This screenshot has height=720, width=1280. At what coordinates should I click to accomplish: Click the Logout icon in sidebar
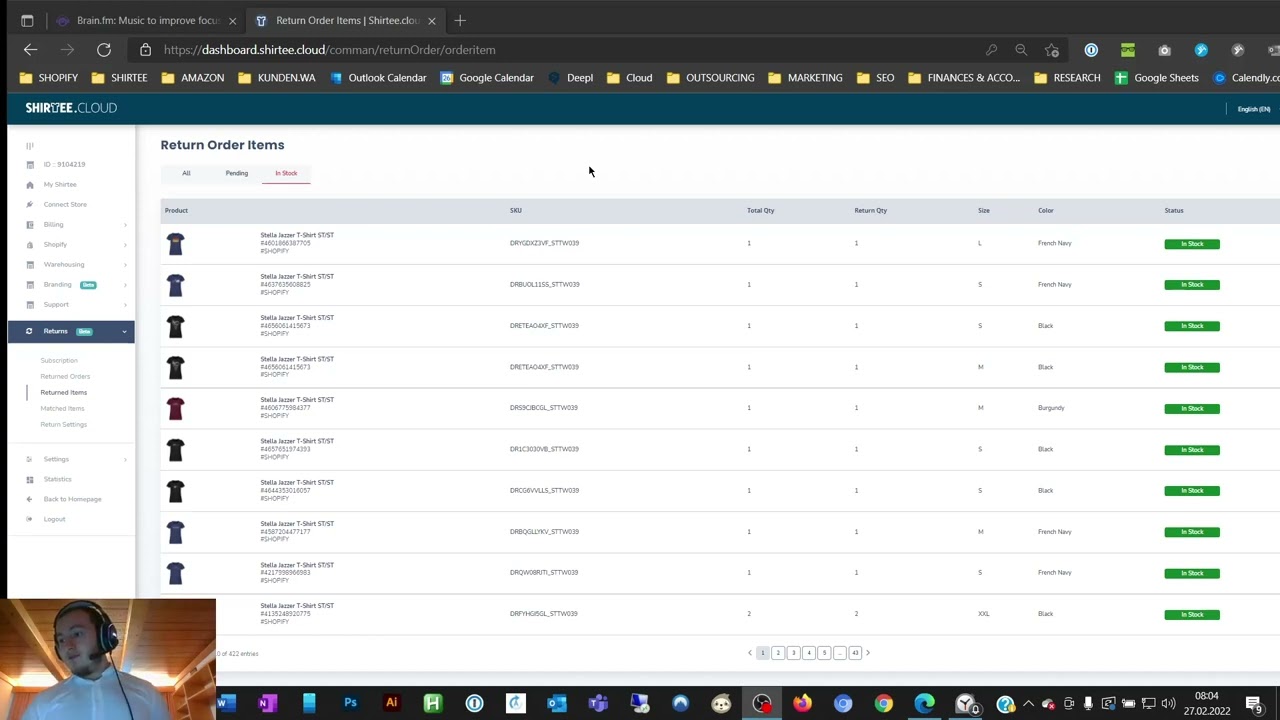click(30, 519)
